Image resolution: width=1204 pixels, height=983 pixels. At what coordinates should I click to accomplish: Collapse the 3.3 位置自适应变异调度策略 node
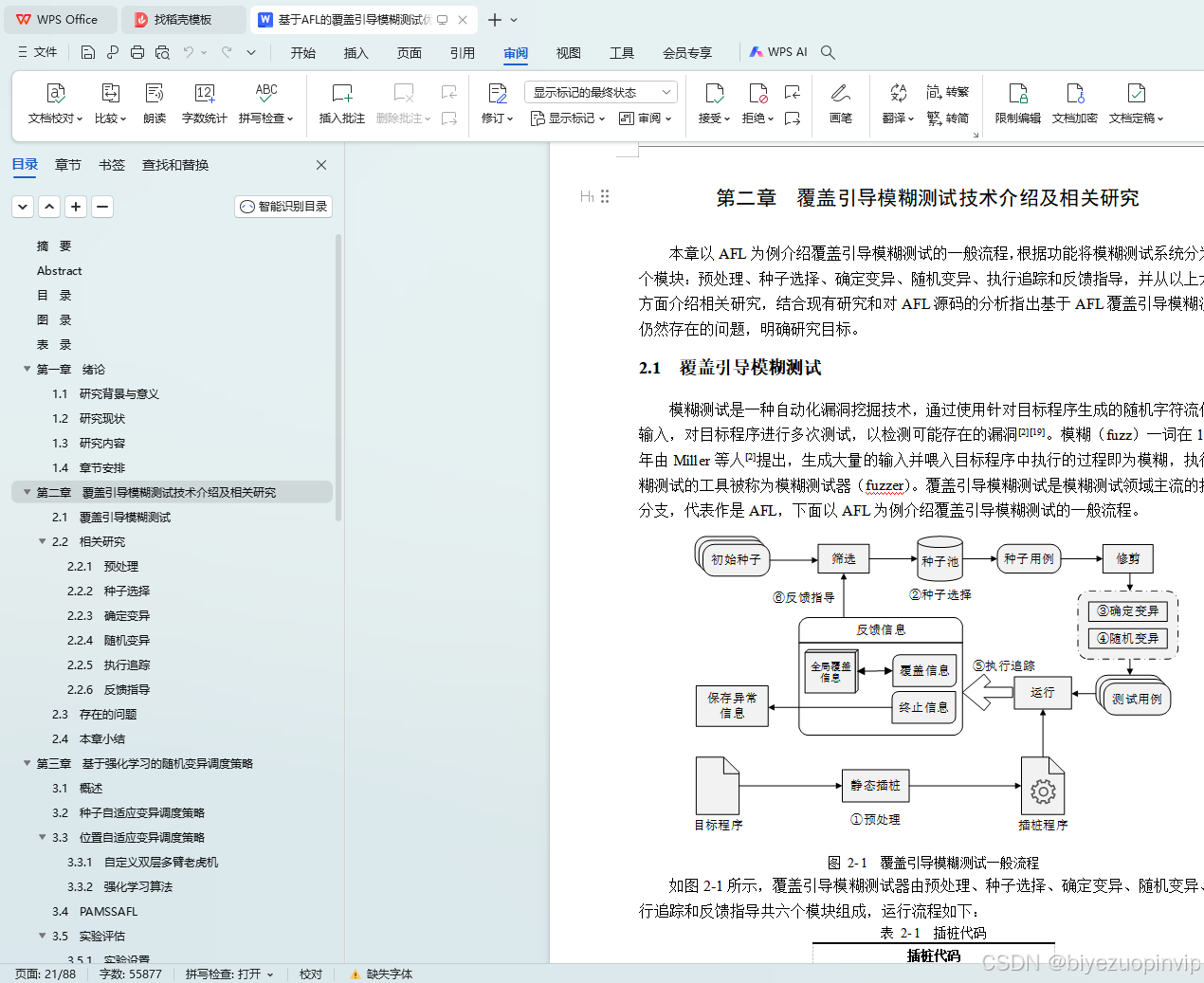42,837
